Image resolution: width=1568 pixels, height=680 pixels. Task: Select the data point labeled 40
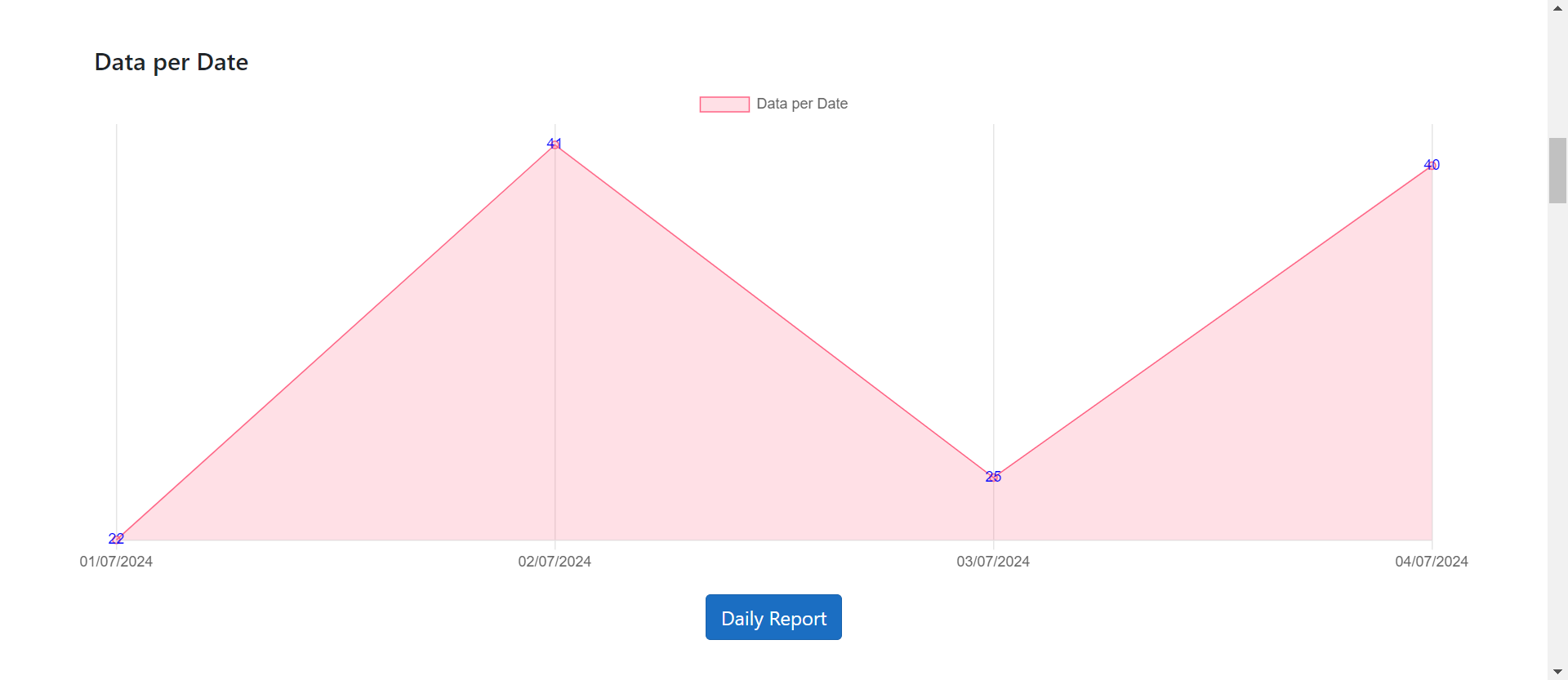click(1432, 165)
